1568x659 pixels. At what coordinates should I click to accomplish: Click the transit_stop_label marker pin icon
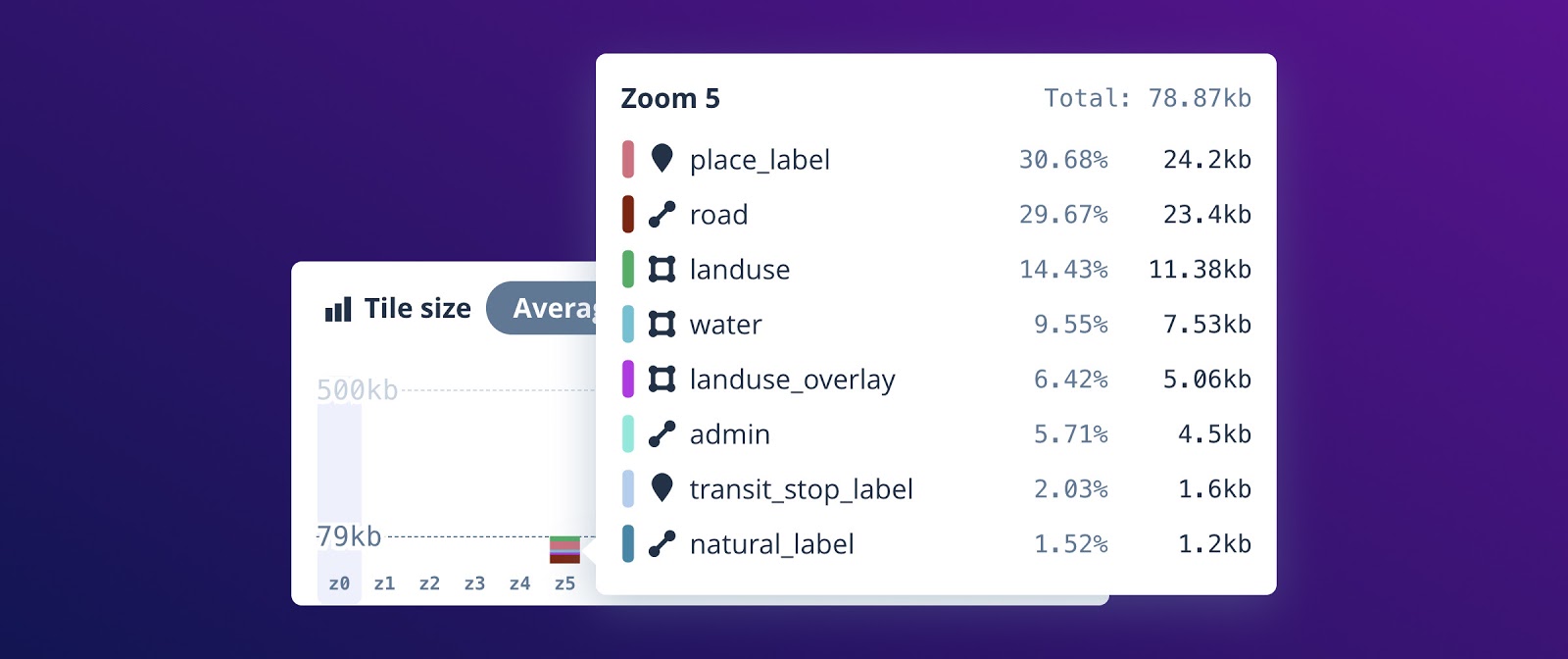pyautogui.click(x=661, y=487)
